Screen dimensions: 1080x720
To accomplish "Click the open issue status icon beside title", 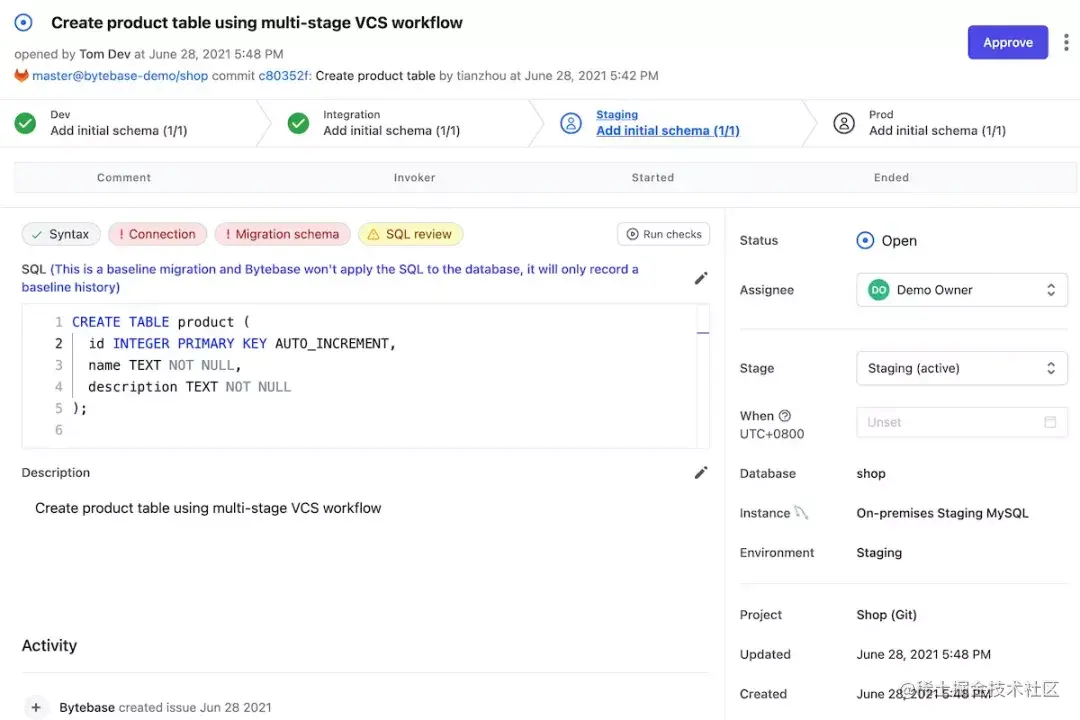I will pos(24,23).
